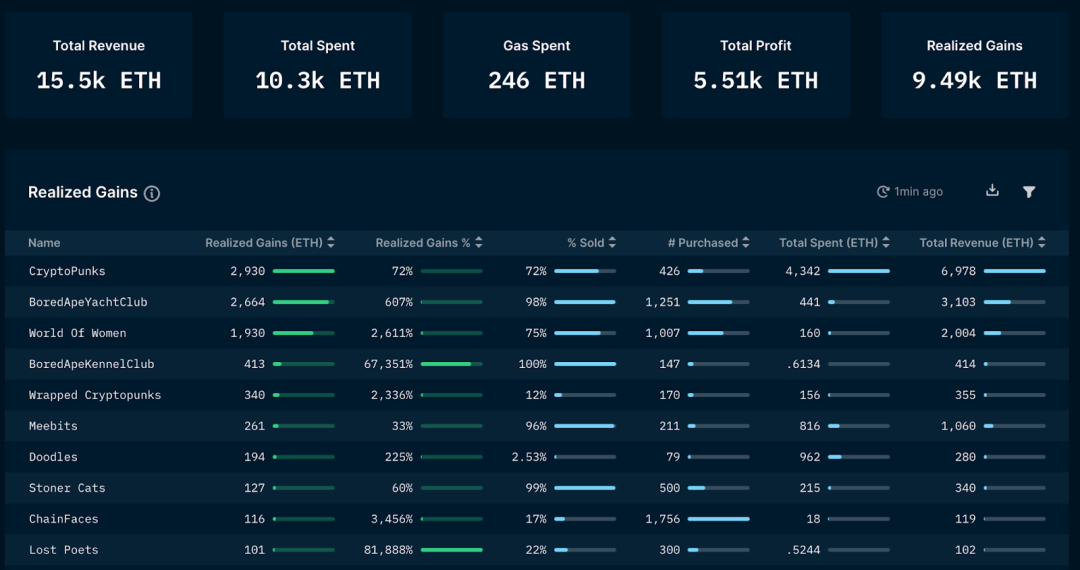This screenshot has height=570, width=1080.
Task: Click the # Purchased header label
Action: coord(703,243)
